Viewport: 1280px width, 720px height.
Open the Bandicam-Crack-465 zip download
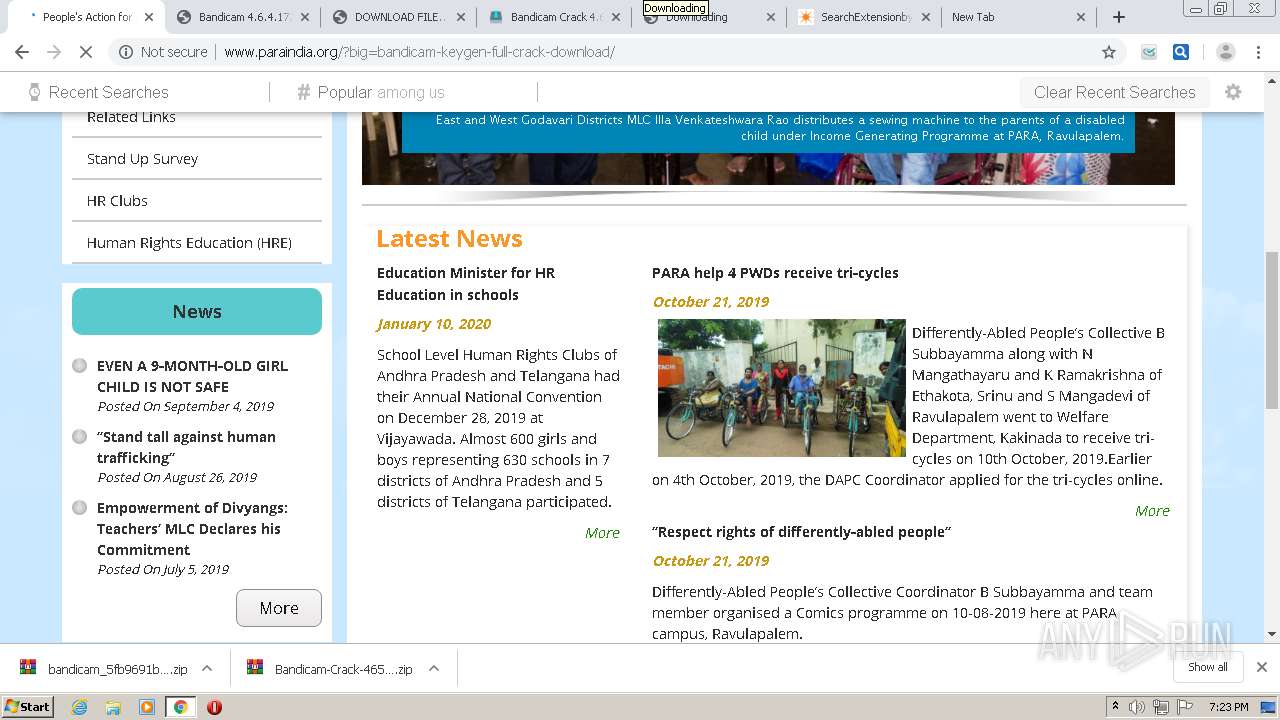pos(330,669)
